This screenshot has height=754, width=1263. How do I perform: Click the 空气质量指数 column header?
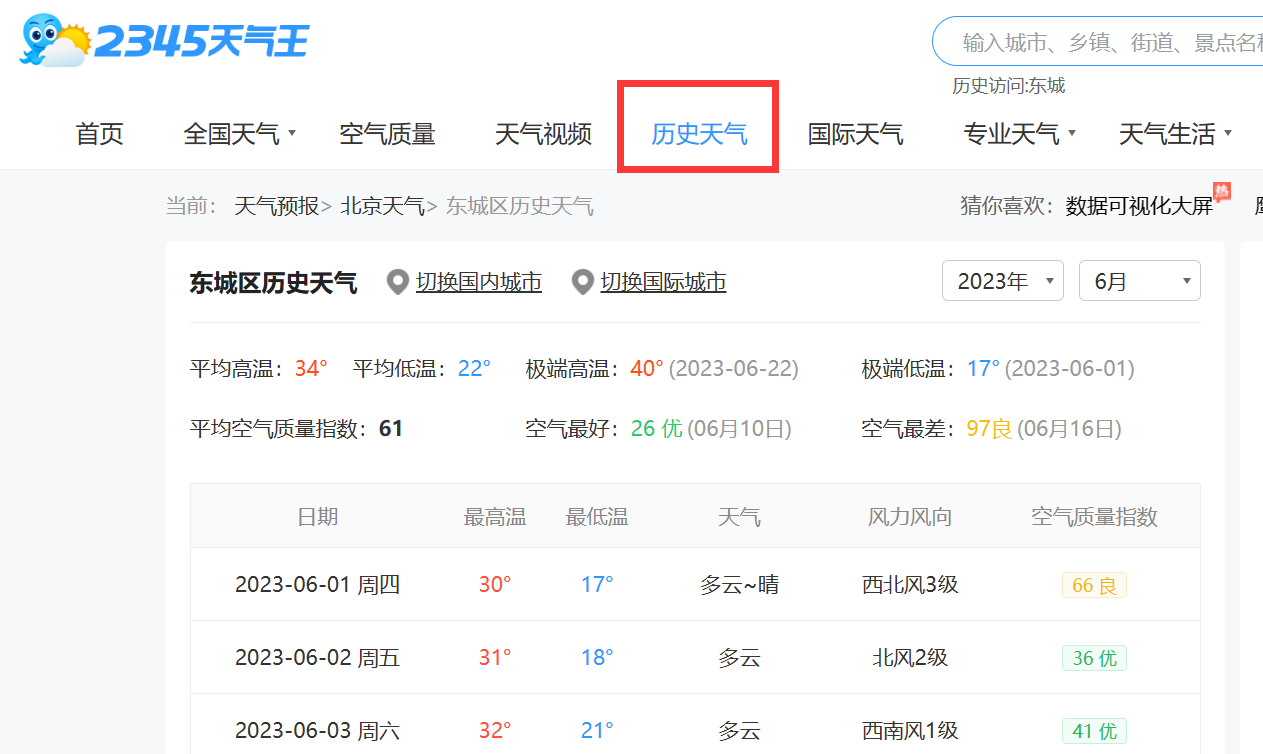1094,517
